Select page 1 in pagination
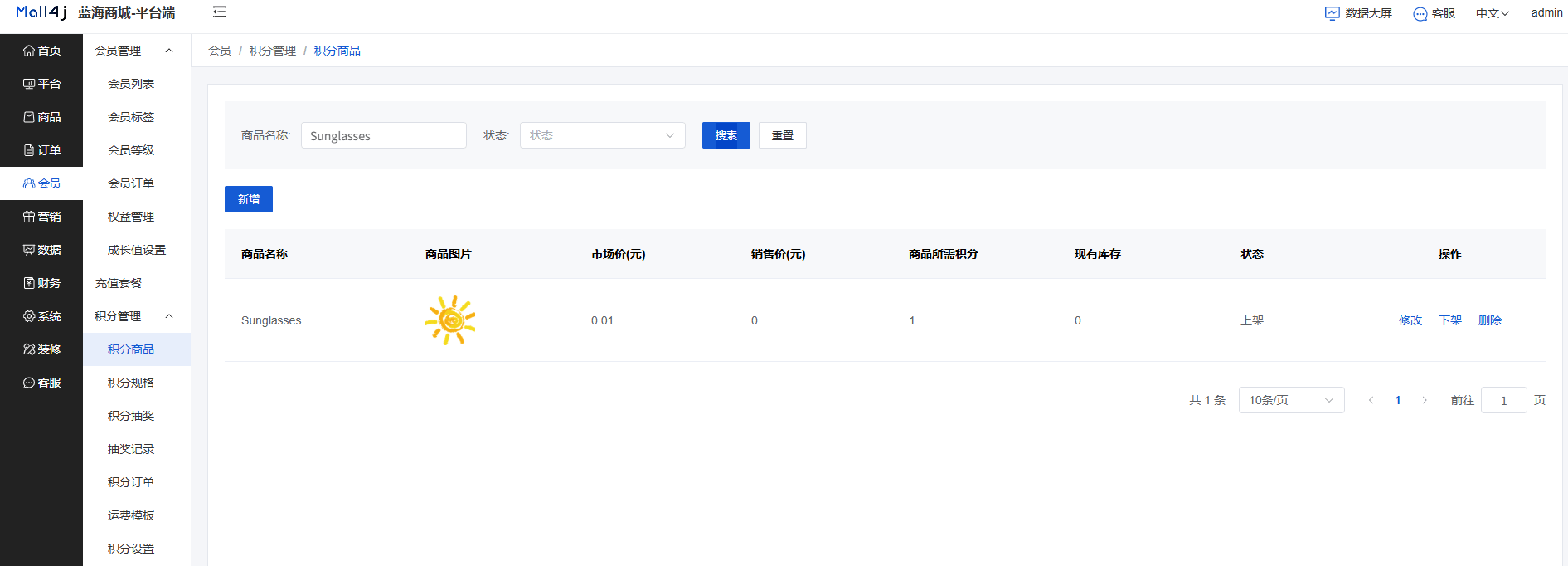The height and width of the screenshot is (566, 1568). click(x=1398, y=400)
